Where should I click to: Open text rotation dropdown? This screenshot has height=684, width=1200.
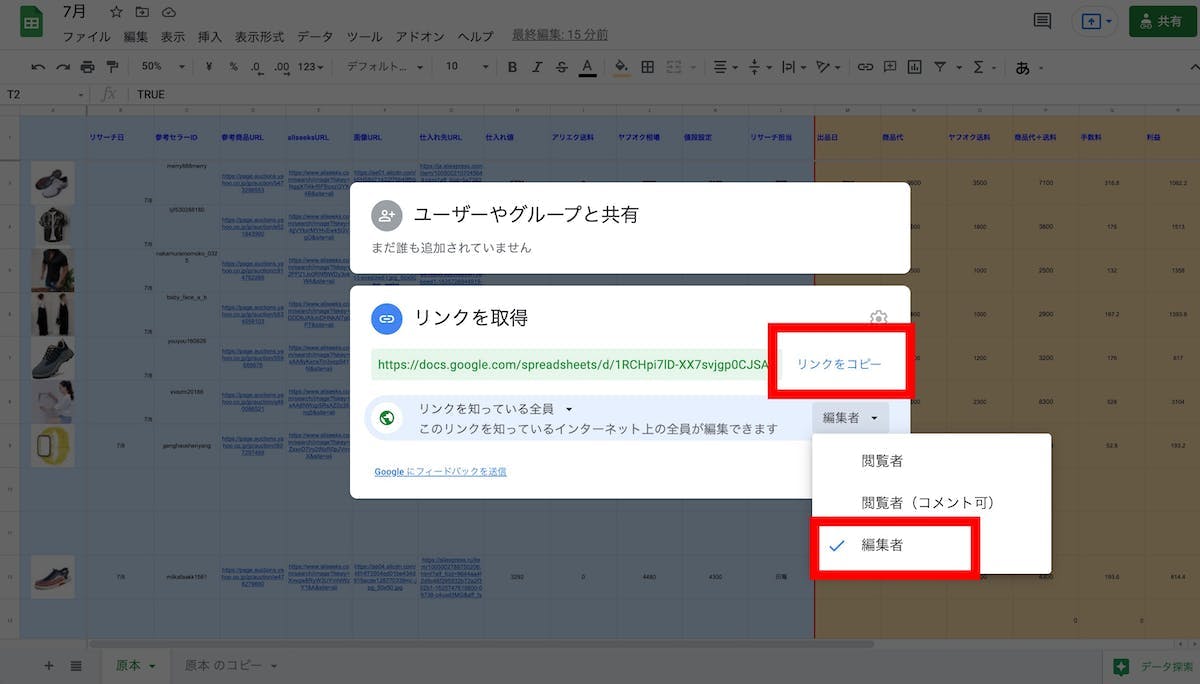828,67
